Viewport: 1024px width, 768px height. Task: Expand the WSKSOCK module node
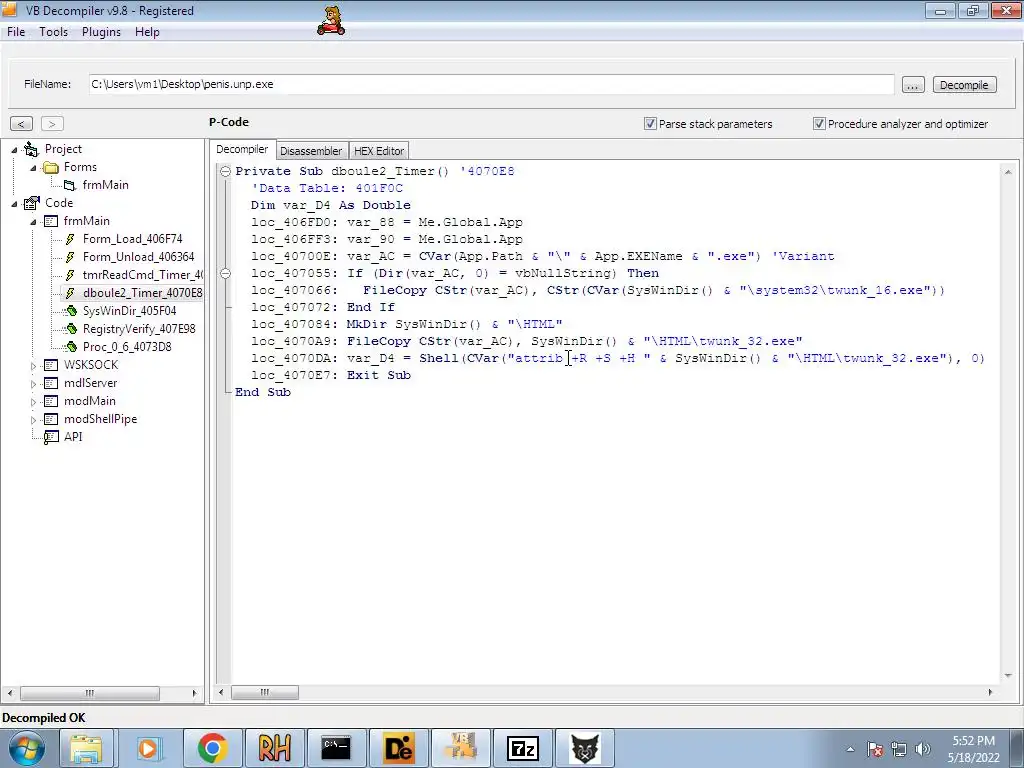[x=33, y=366]
